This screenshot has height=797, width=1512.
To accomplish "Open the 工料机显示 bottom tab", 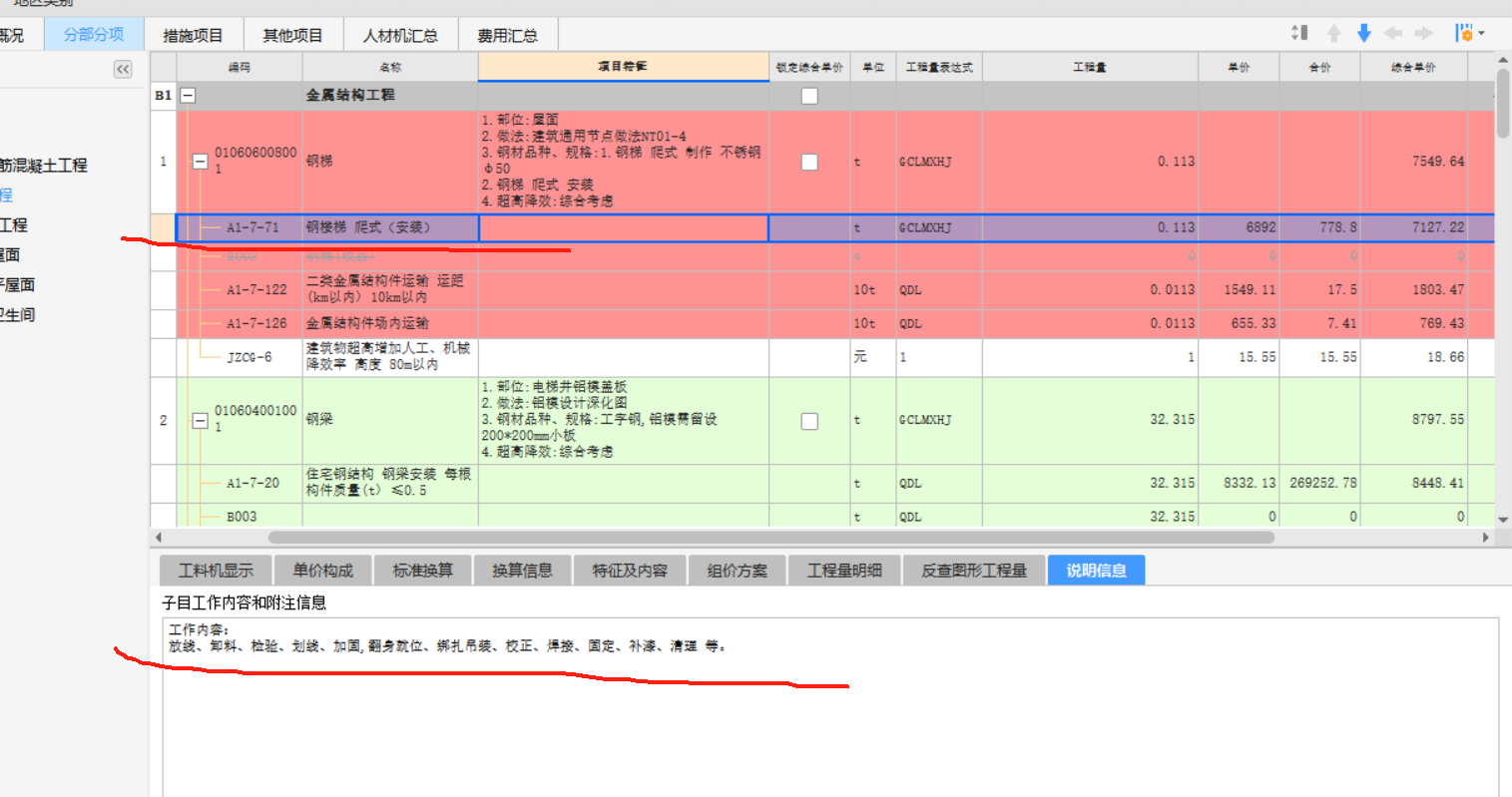I will click(216, 571).
